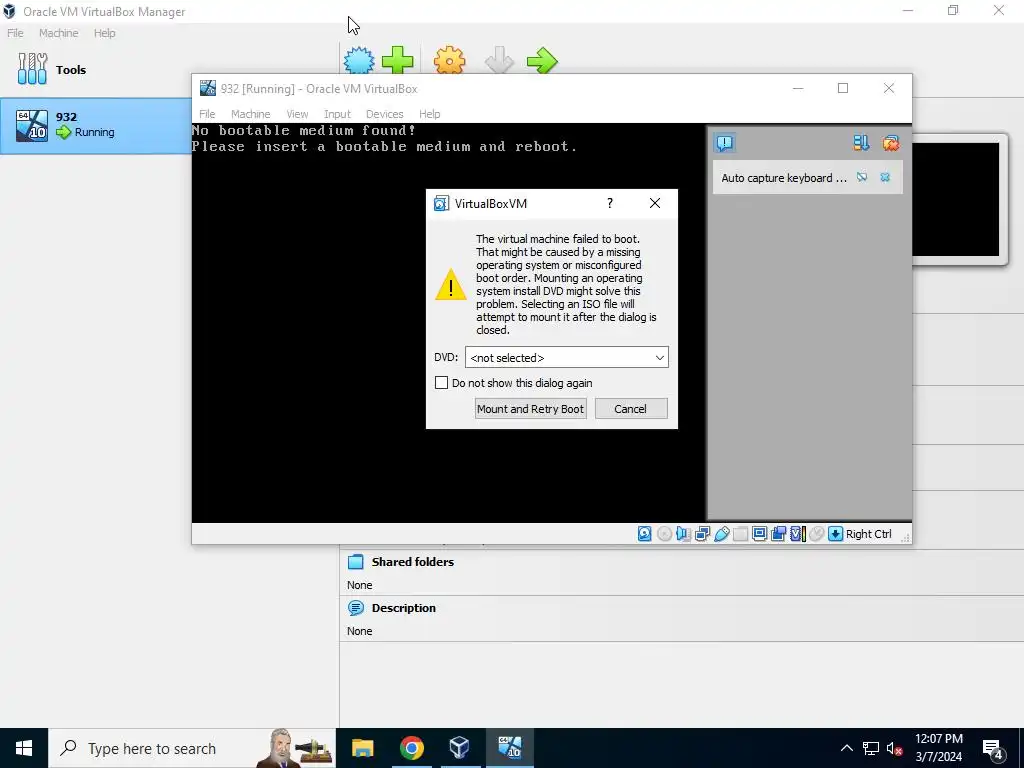
Task: Click the New VM starburst icon in Manager toolbar
Action: [359, 61]
